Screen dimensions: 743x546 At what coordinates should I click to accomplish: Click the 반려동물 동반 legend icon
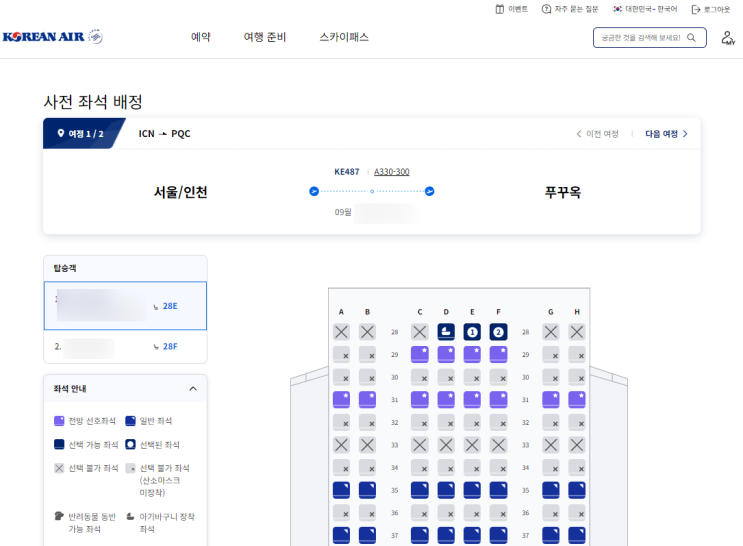pyautogui.click(x=59, y=516)
